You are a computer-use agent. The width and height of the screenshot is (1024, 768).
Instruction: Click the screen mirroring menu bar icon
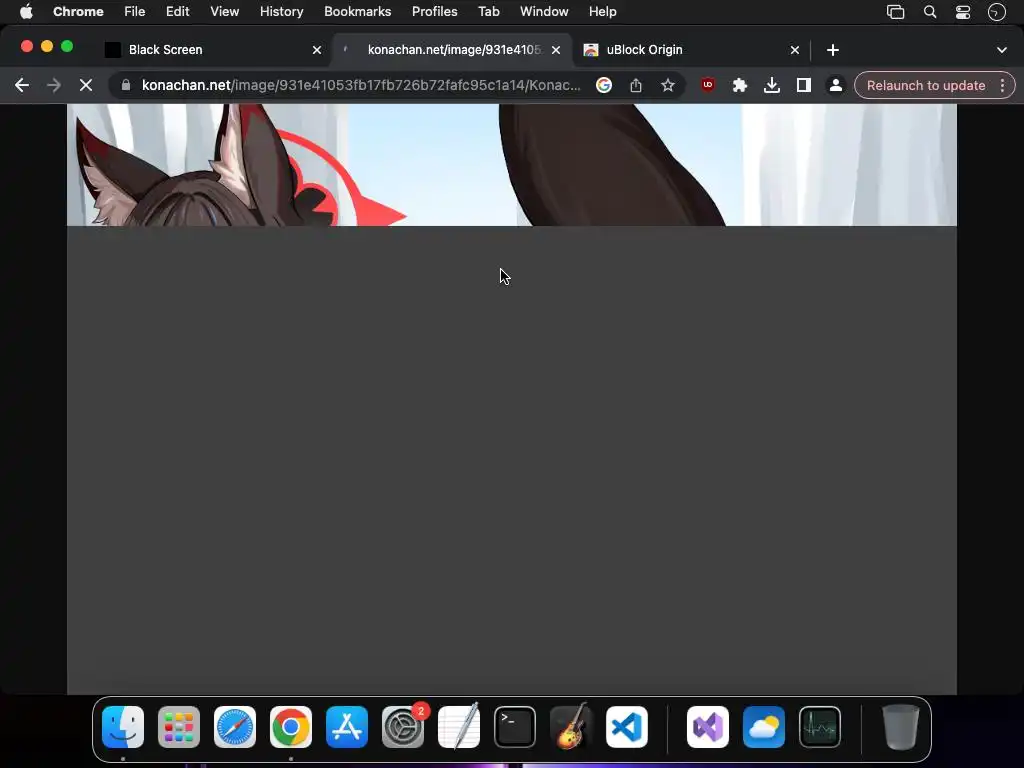[x=895, y=12]
